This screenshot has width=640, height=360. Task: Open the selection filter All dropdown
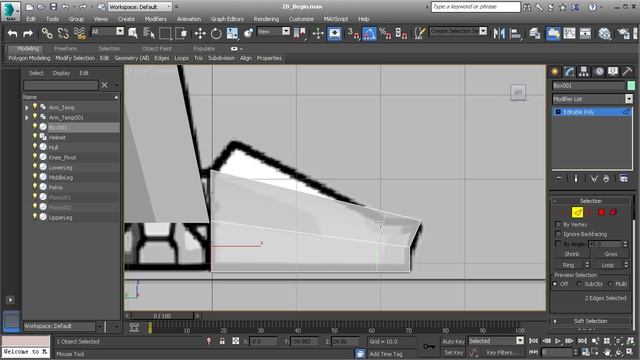tap(108, 31)
